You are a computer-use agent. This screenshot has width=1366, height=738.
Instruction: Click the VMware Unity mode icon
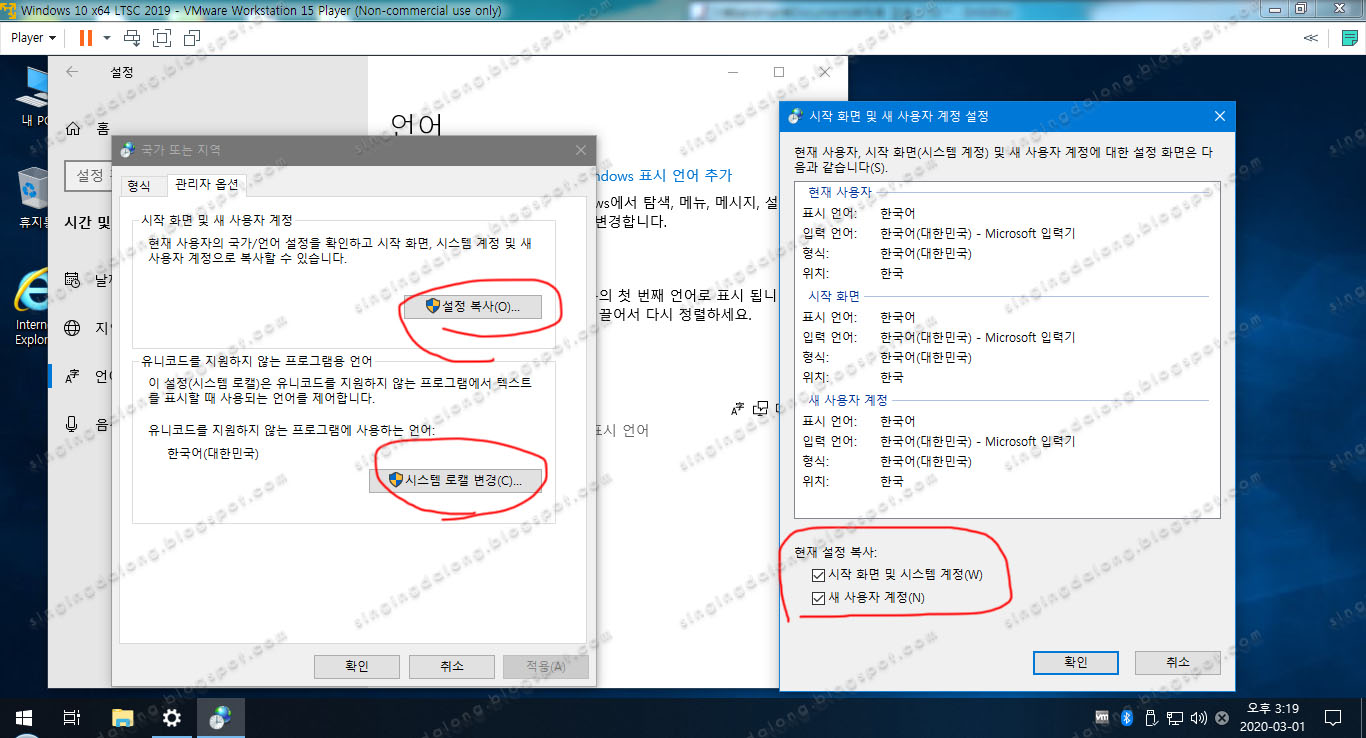[x=192, y=38]
